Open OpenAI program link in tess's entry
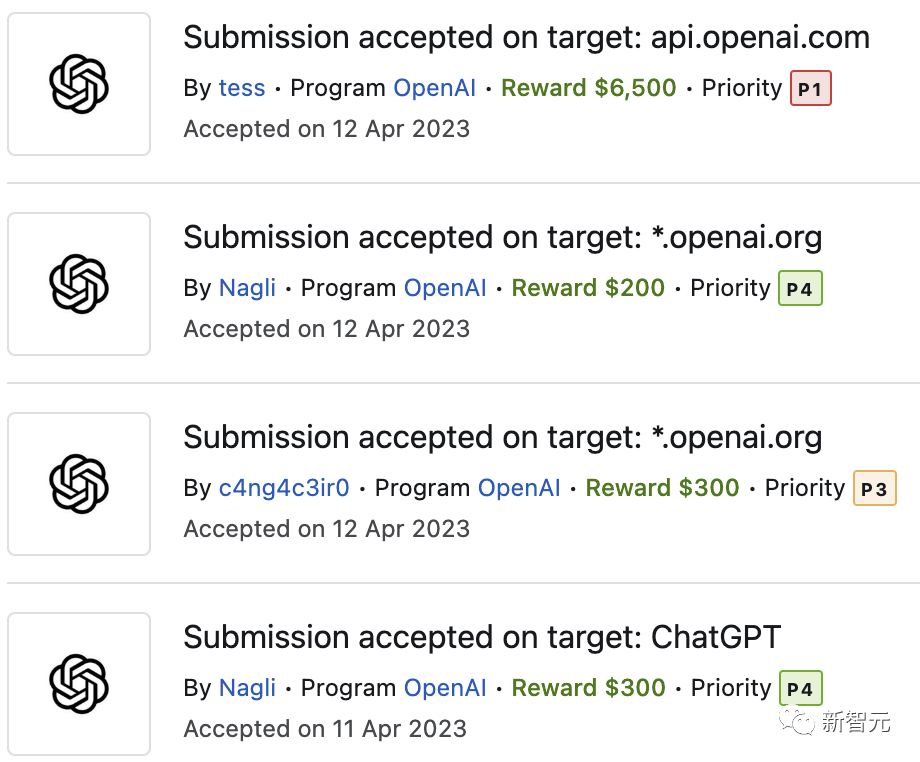 point(434,88)
